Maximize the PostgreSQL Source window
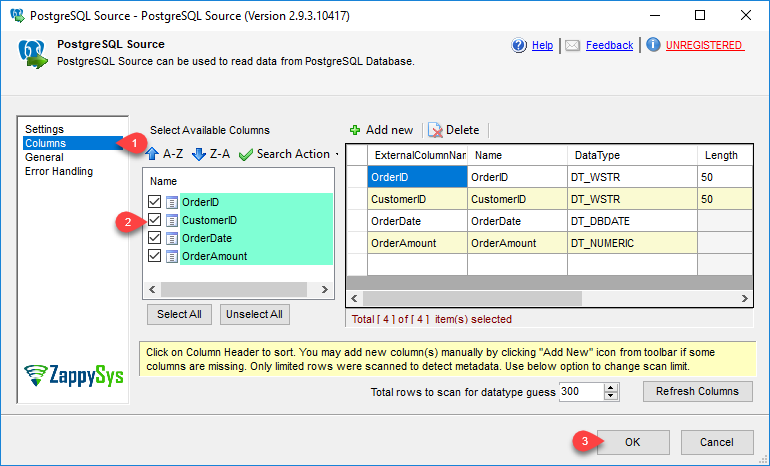Image resolution: width=770 pixels, height=466 pixels. [x=700, y=15]
